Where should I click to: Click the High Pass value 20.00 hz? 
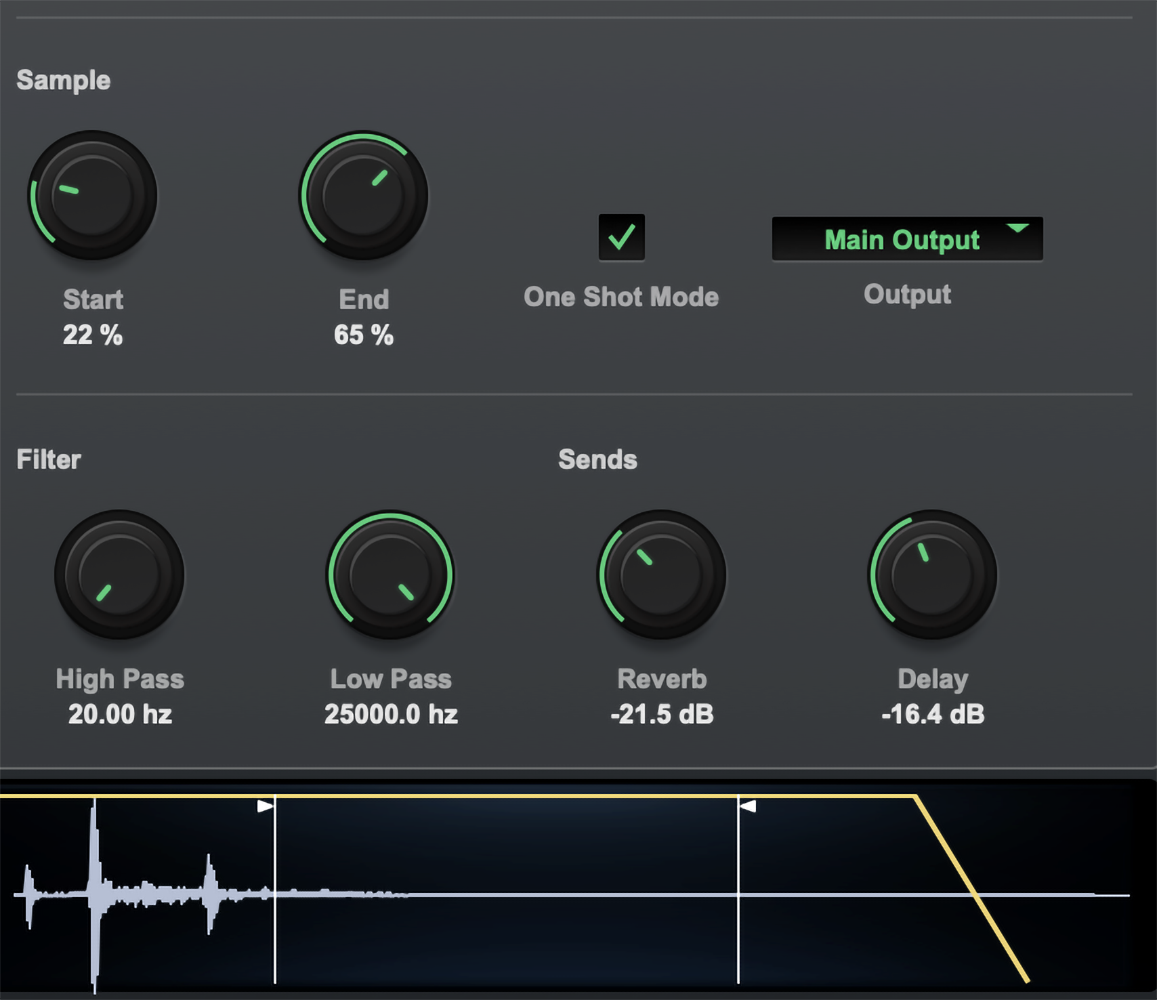coord(120,715)
